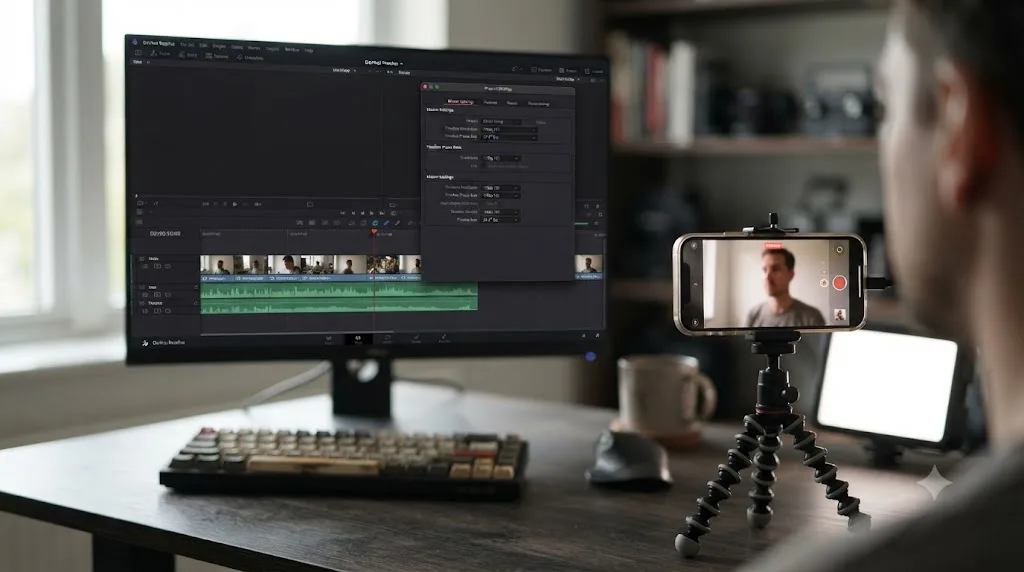This screenshot has width=1024, height=572.
Task: Tap the chevron arrow on the phone's camera sidebar
Action: (696, 285)
